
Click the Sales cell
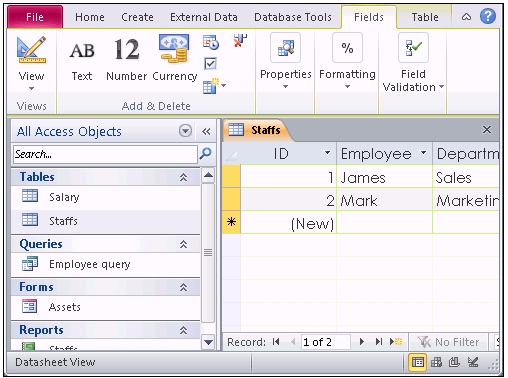click(467, 177)
